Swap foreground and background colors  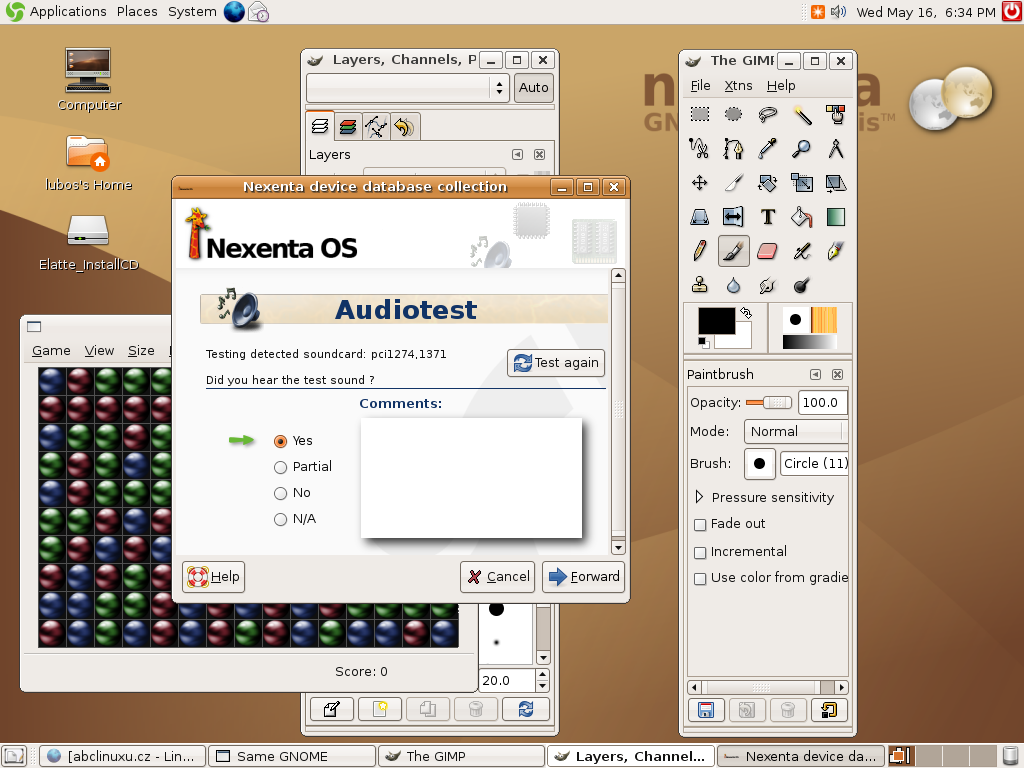(x=746, y=313)
